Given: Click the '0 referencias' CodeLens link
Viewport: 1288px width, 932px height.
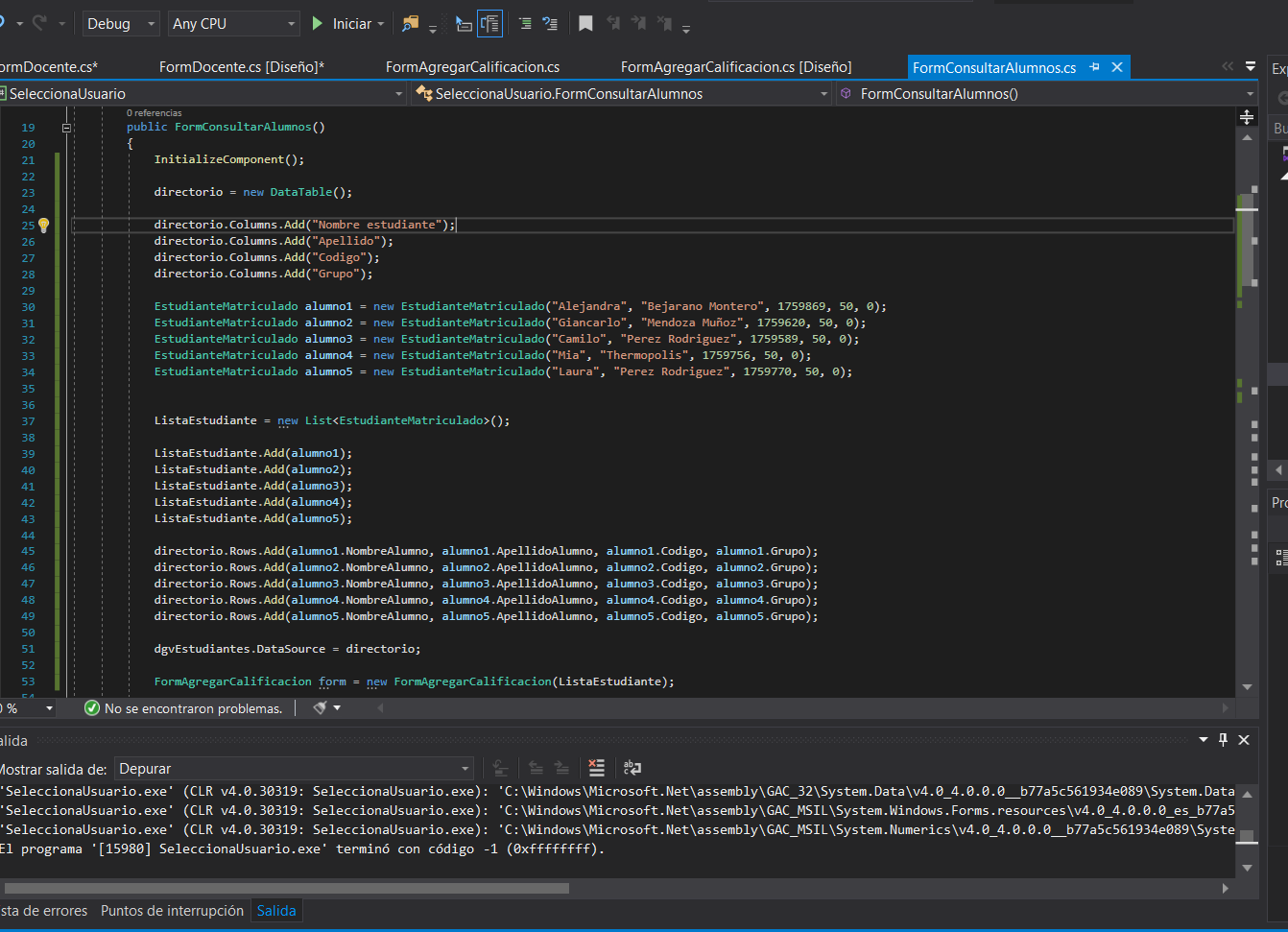Looking at the screenshot, I should coord(154,113).
